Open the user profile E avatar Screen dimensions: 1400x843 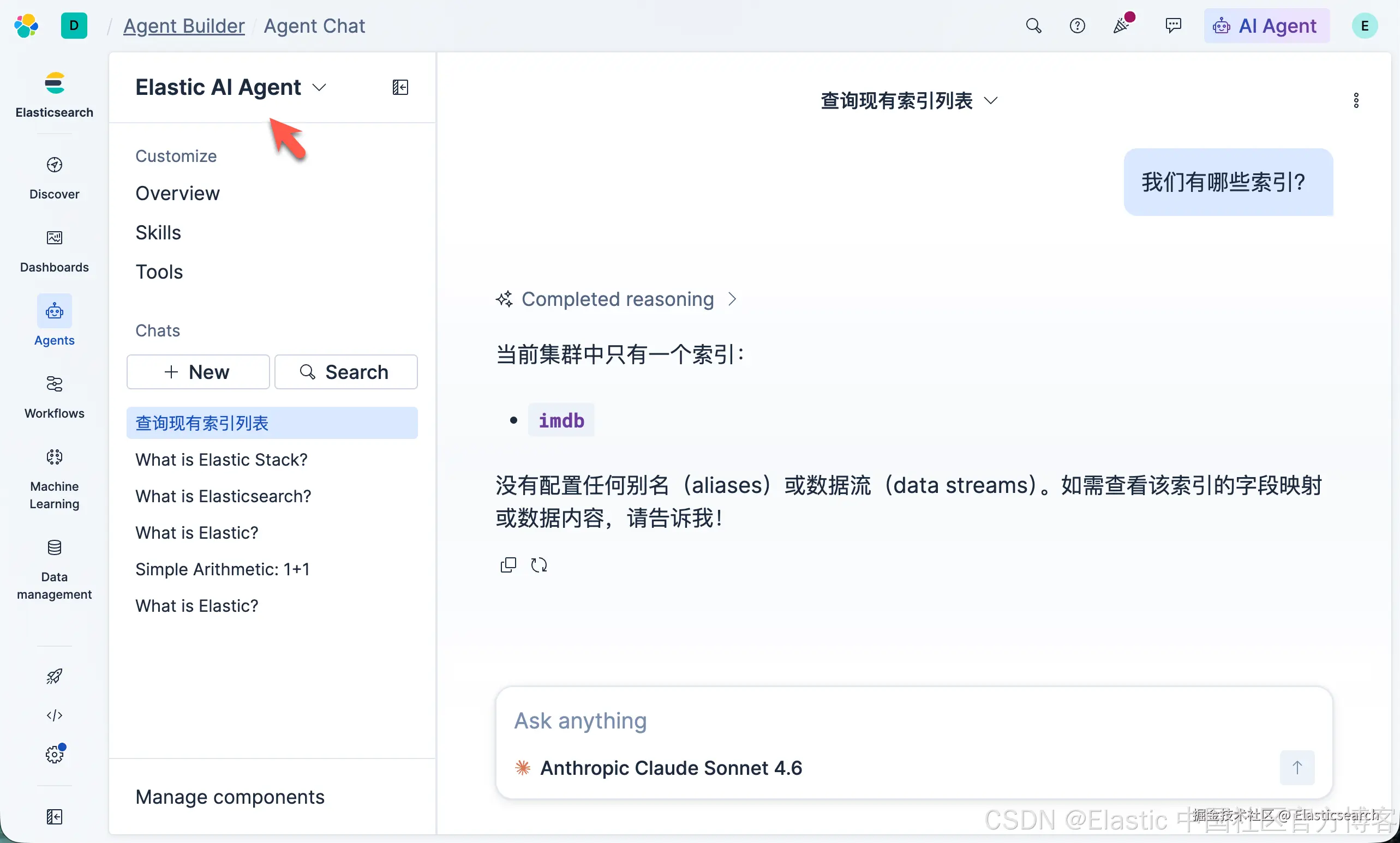pyautogui.click(x=1365, y=26)
